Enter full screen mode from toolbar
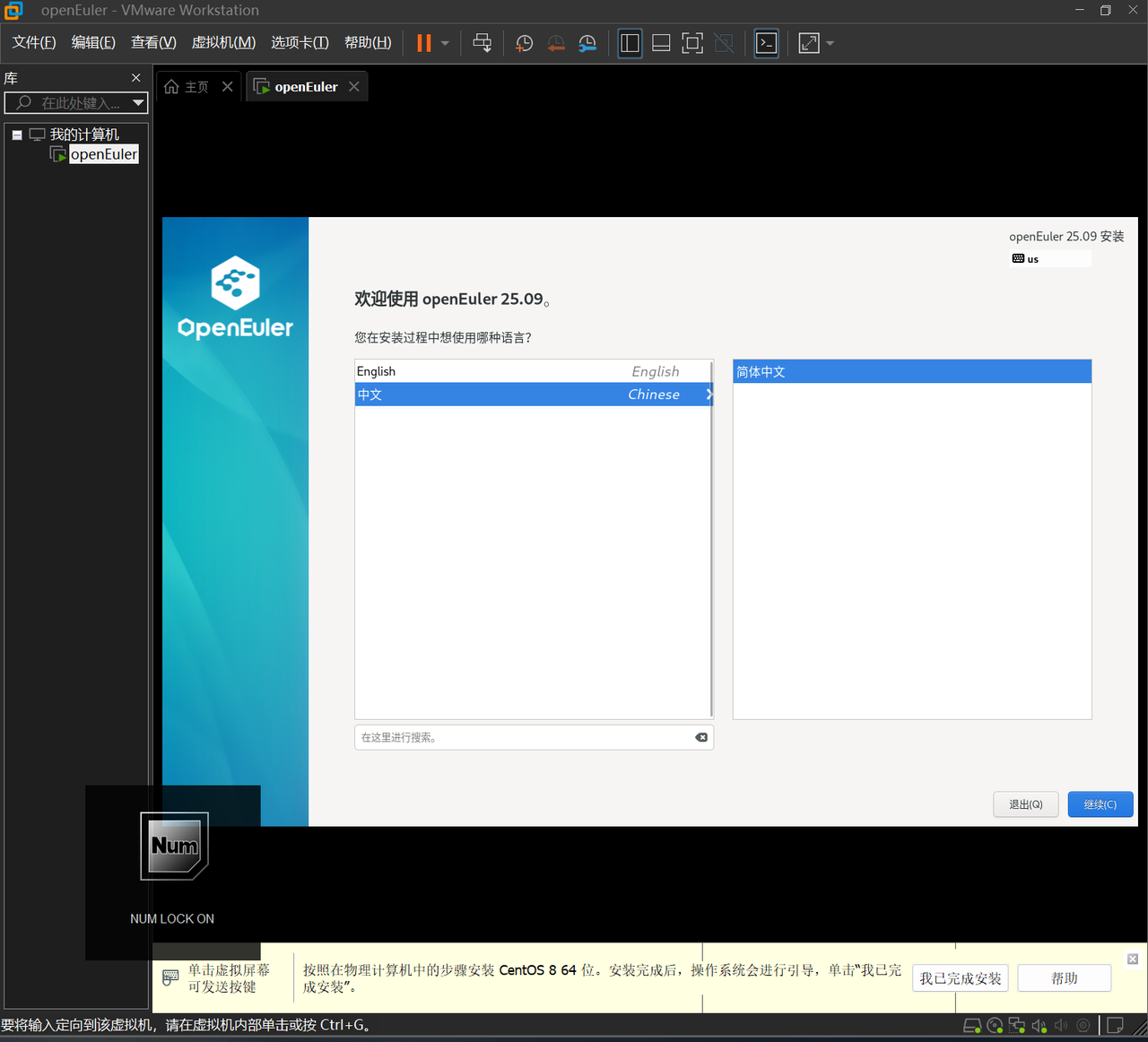 point(692,43)
